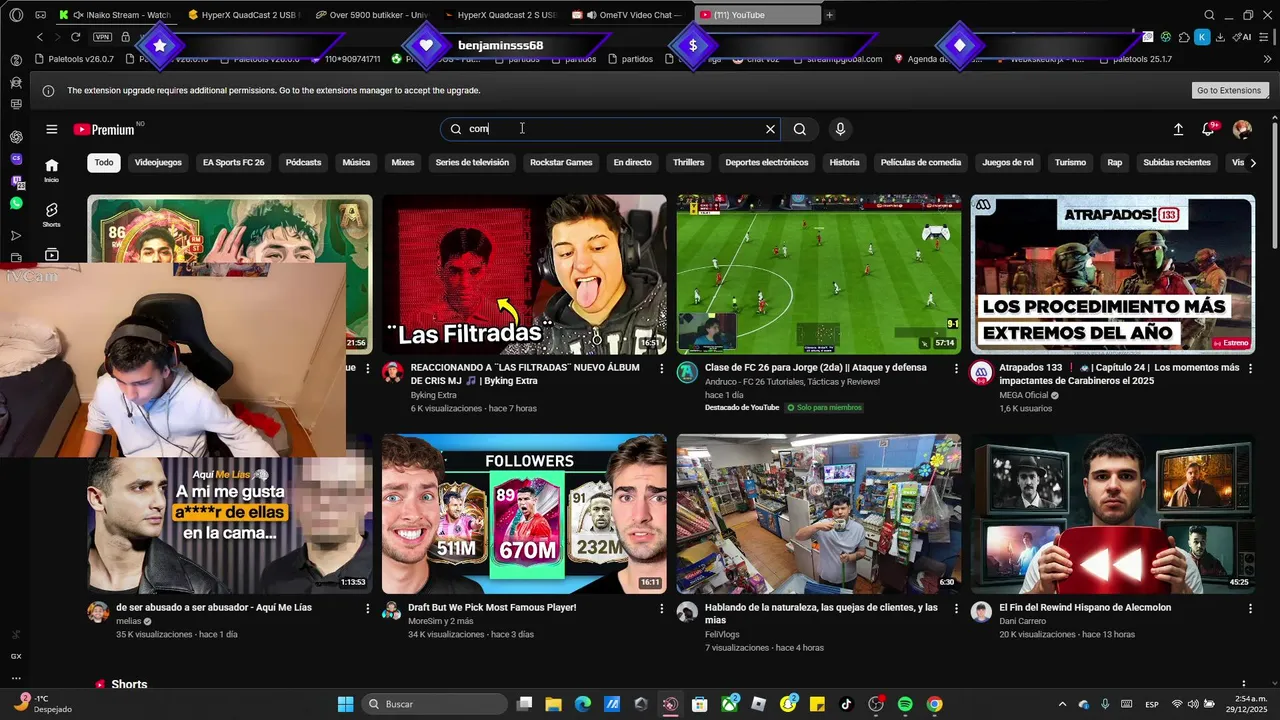Open Windows Start menu
Image resolution: width=1280 pixels, height=720 pixels.
(x=345, y=704)
